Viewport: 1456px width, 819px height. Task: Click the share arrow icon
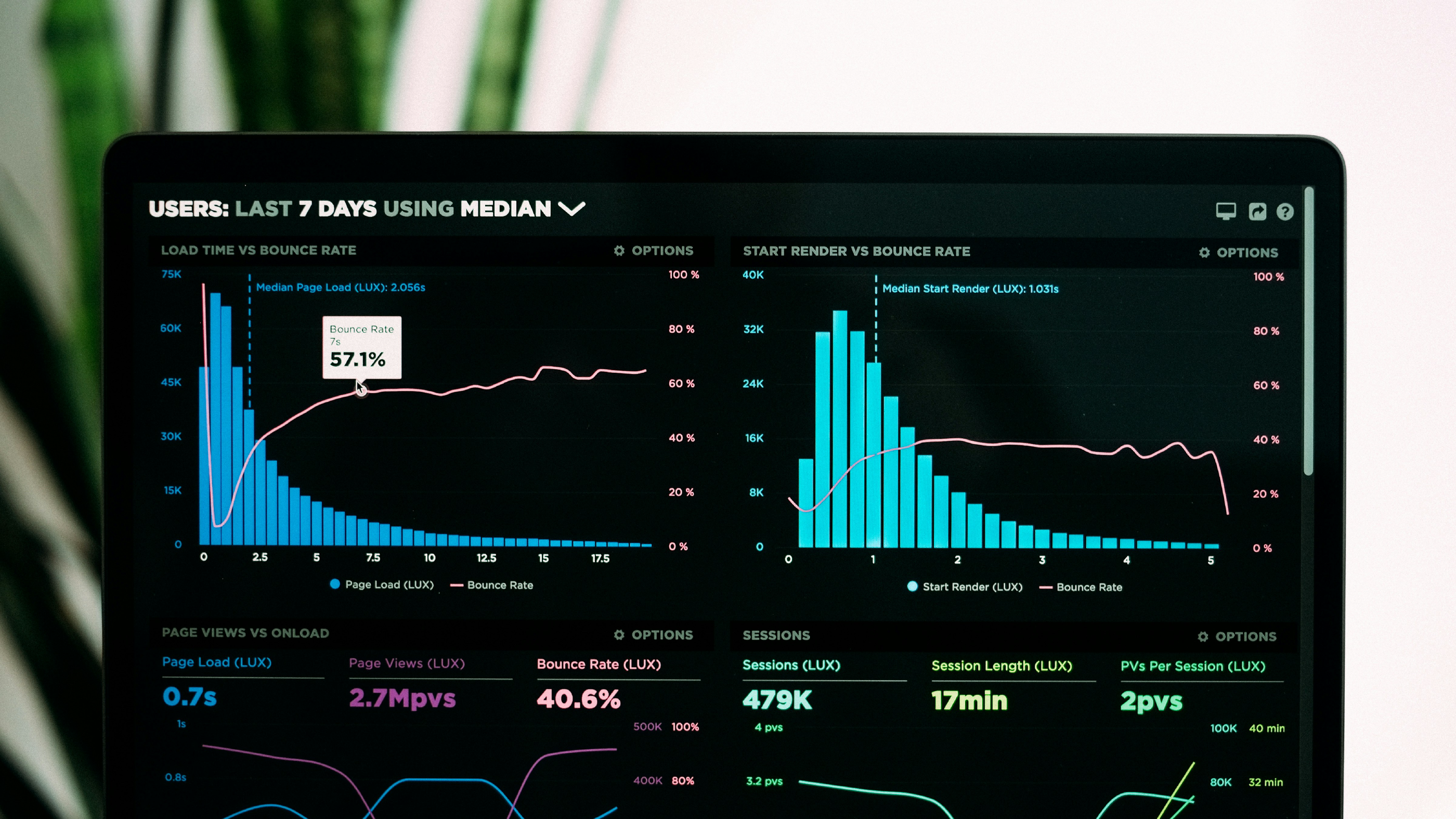point(1257,212)
